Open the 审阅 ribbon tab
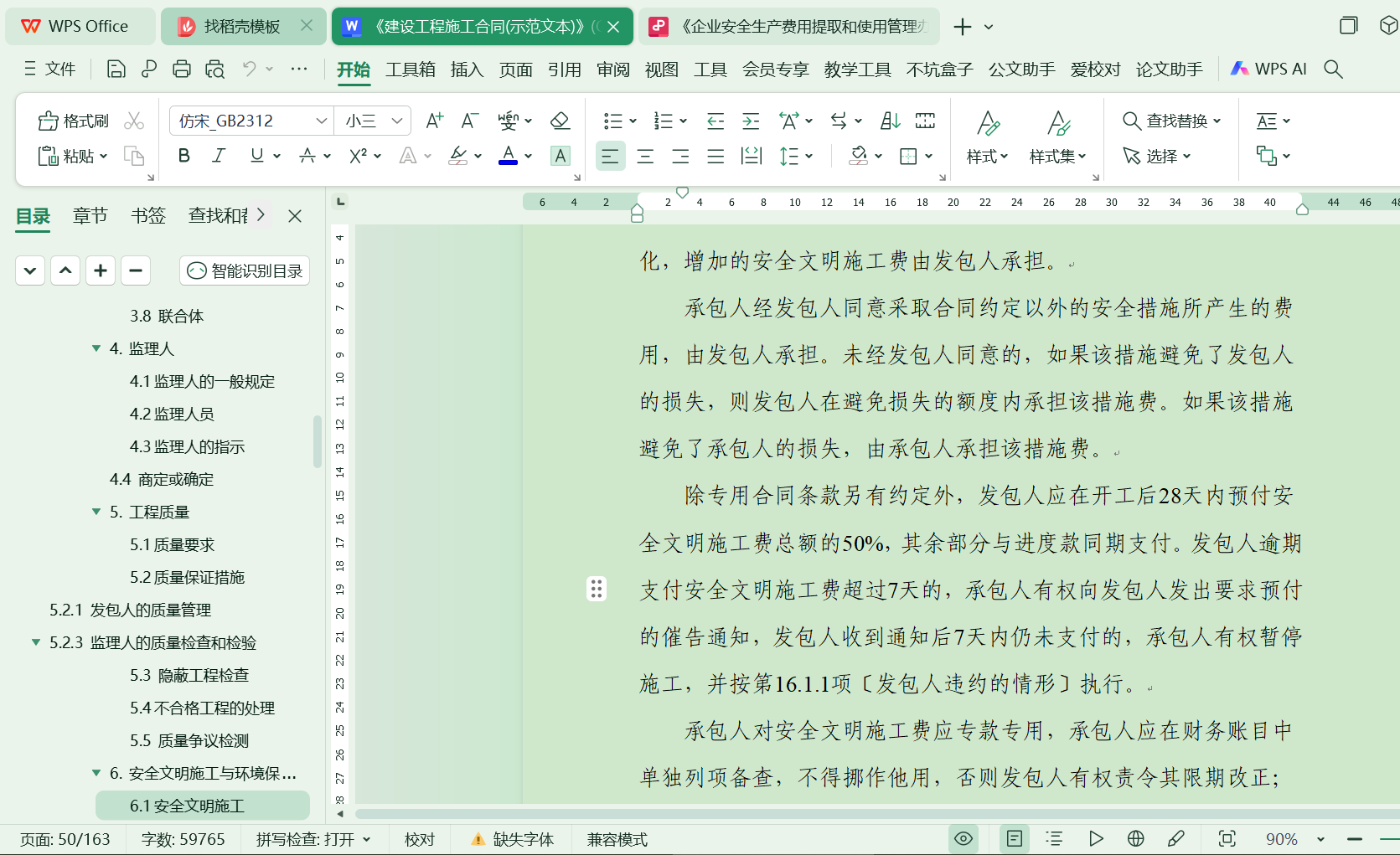This screenshot has width=1400, height=855. [613, 70]
